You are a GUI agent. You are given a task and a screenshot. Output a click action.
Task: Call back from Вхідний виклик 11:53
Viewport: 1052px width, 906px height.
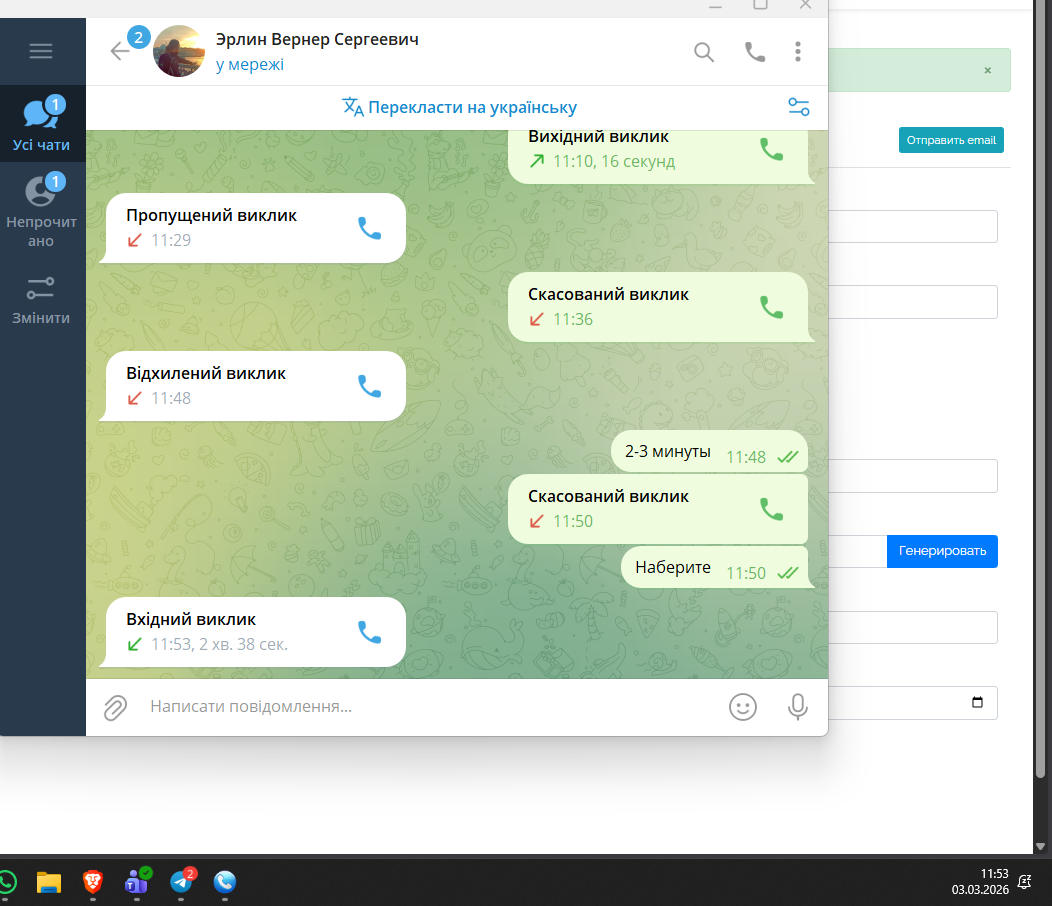tap(370, 632)
